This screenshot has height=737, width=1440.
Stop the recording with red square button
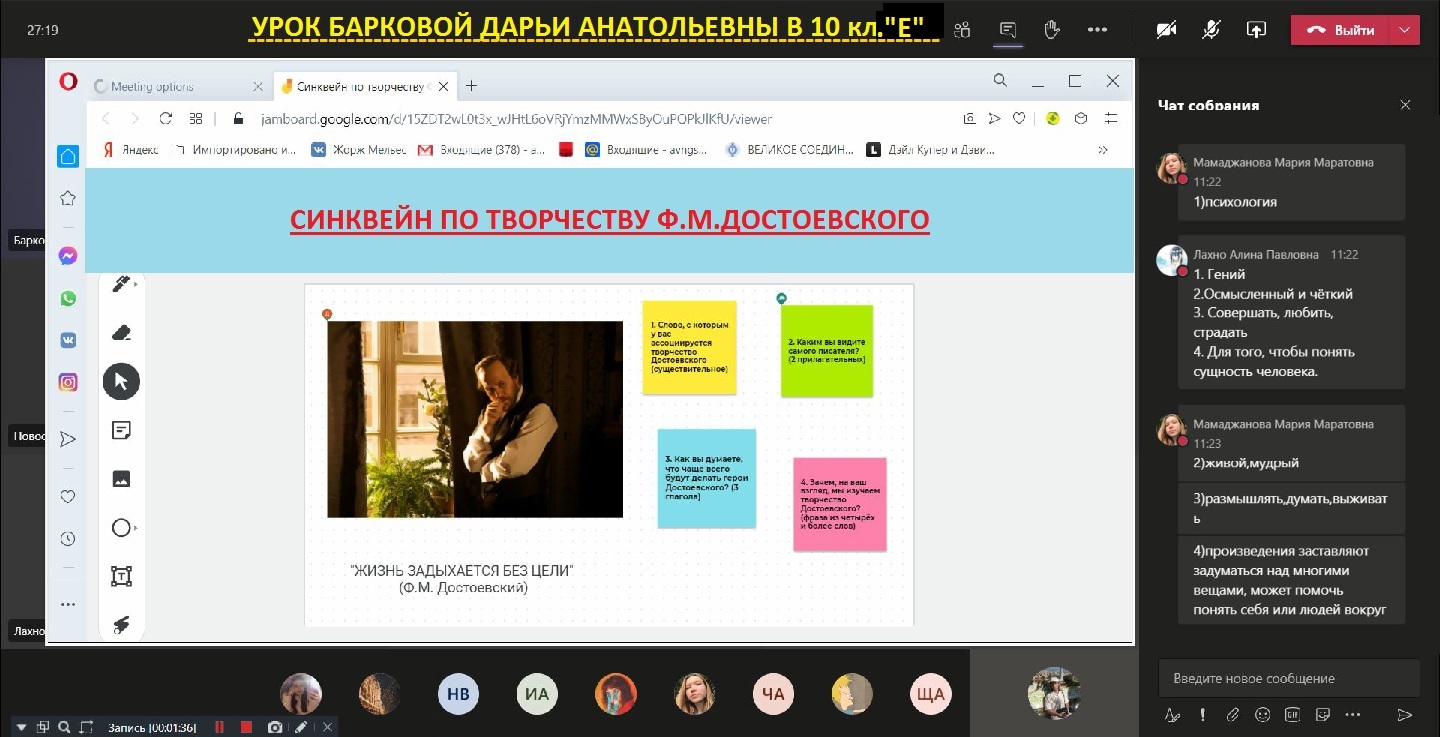[246, 727]
